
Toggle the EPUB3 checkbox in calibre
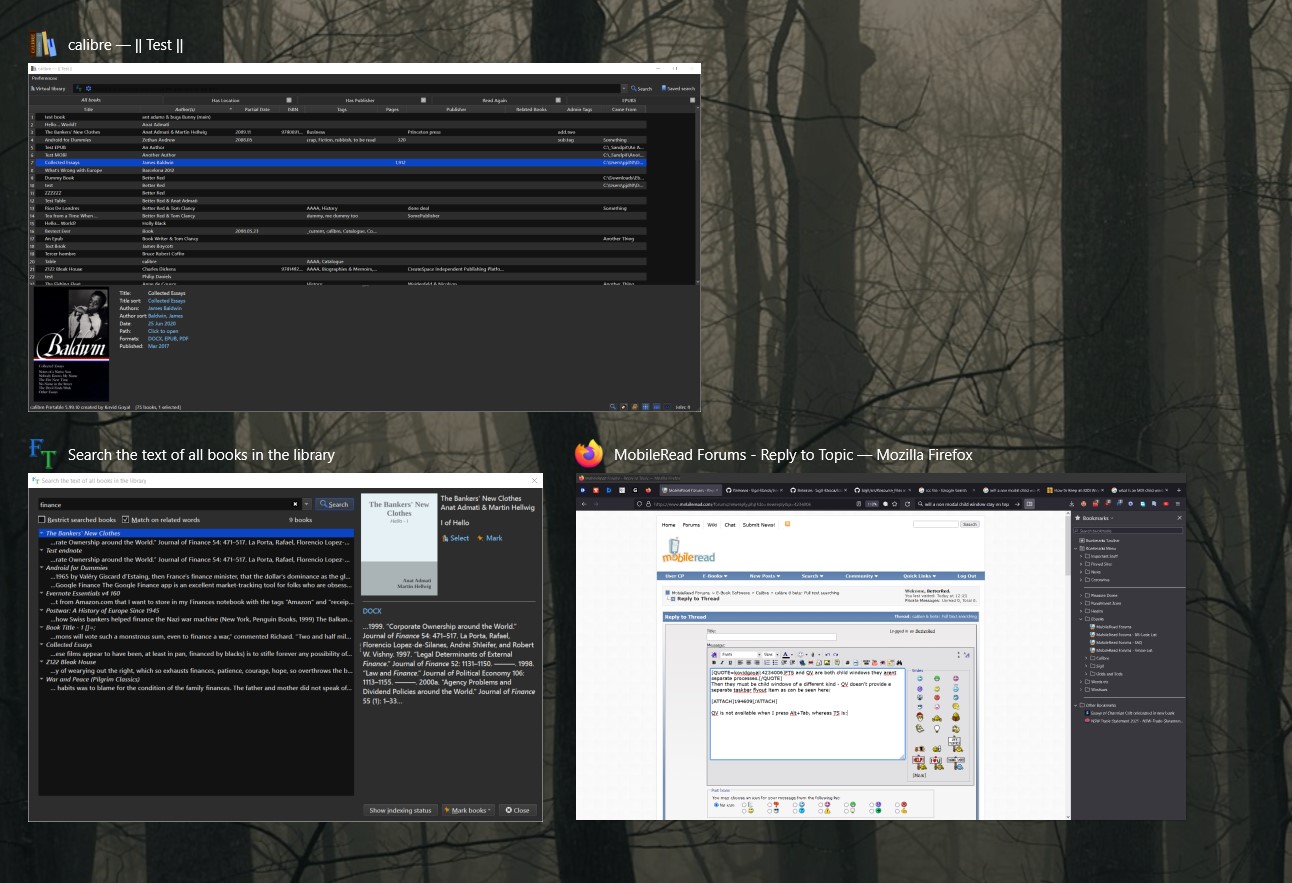[692, 100]
